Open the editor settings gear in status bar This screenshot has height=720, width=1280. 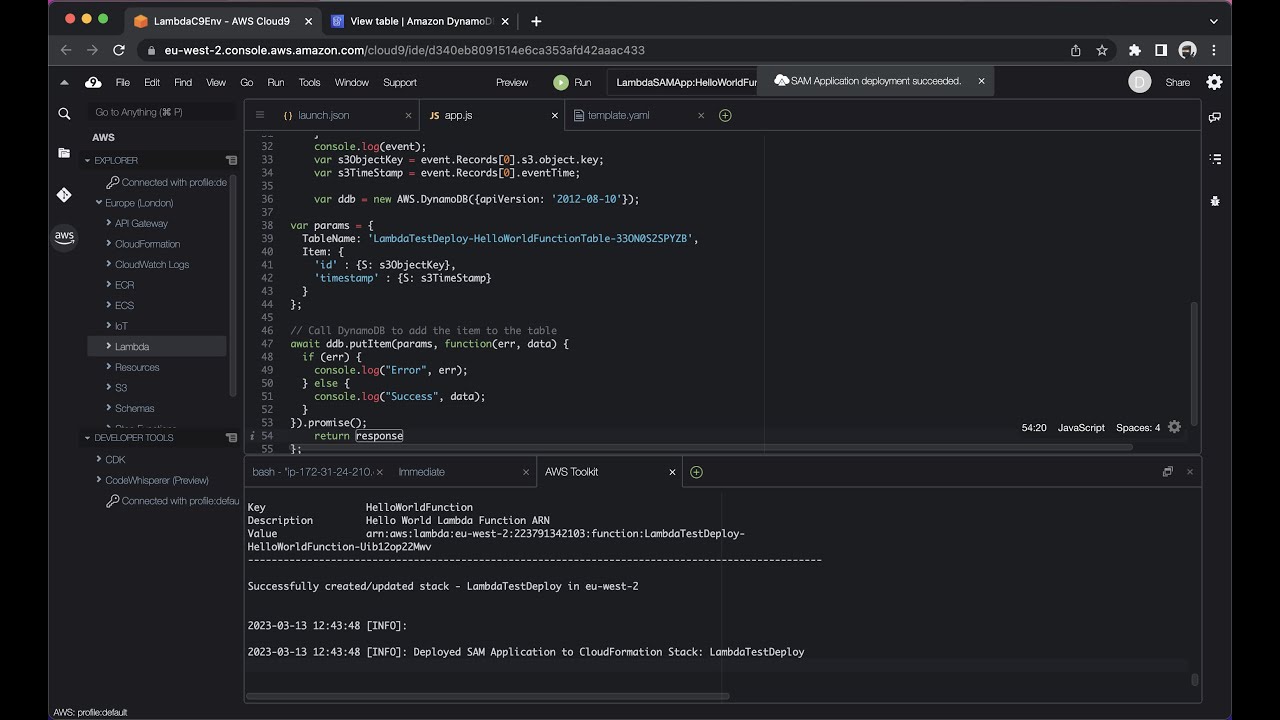coord(1175,427)
